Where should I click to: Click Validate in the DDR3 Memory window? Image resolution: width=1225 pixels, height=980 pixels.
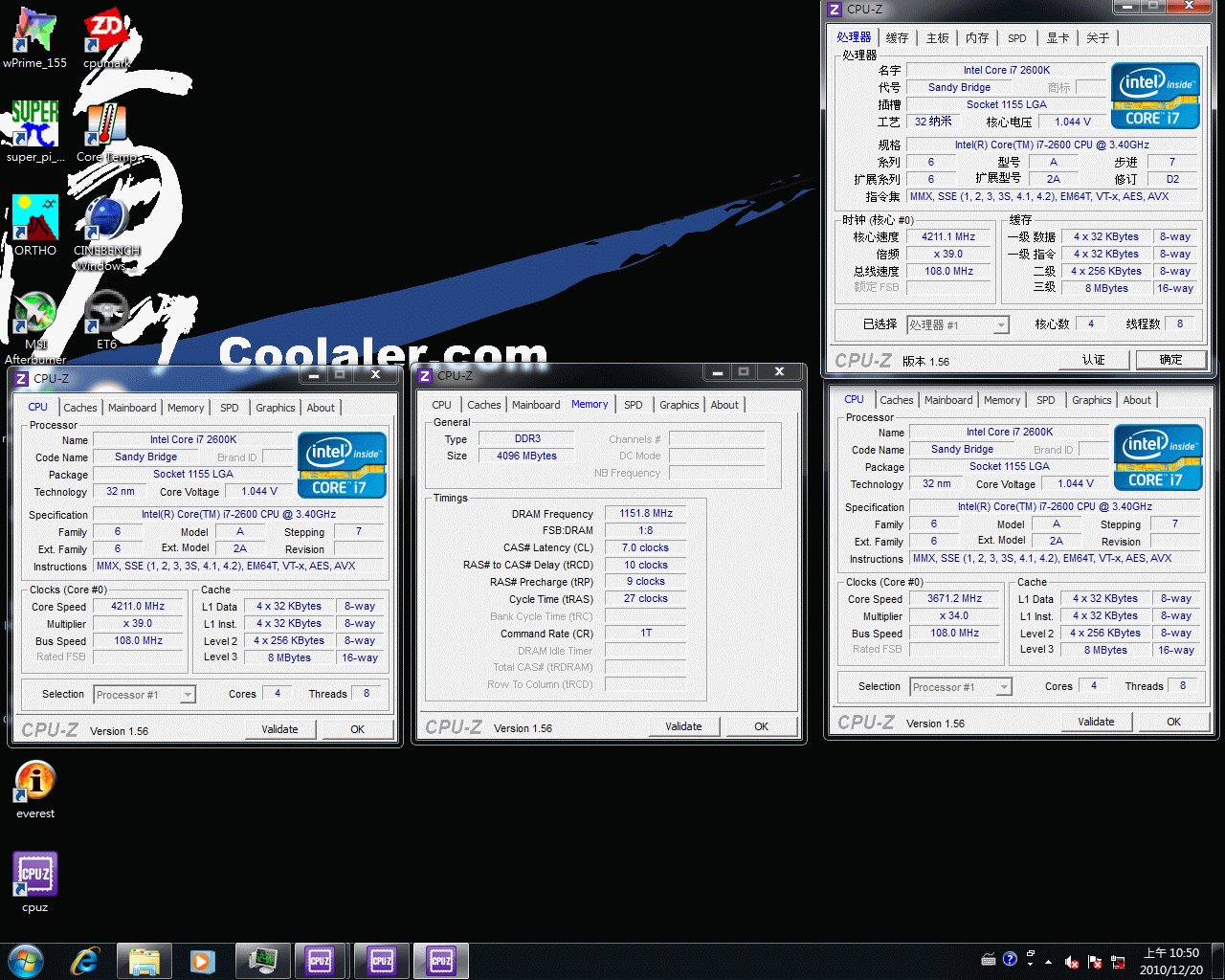[683, 726]
